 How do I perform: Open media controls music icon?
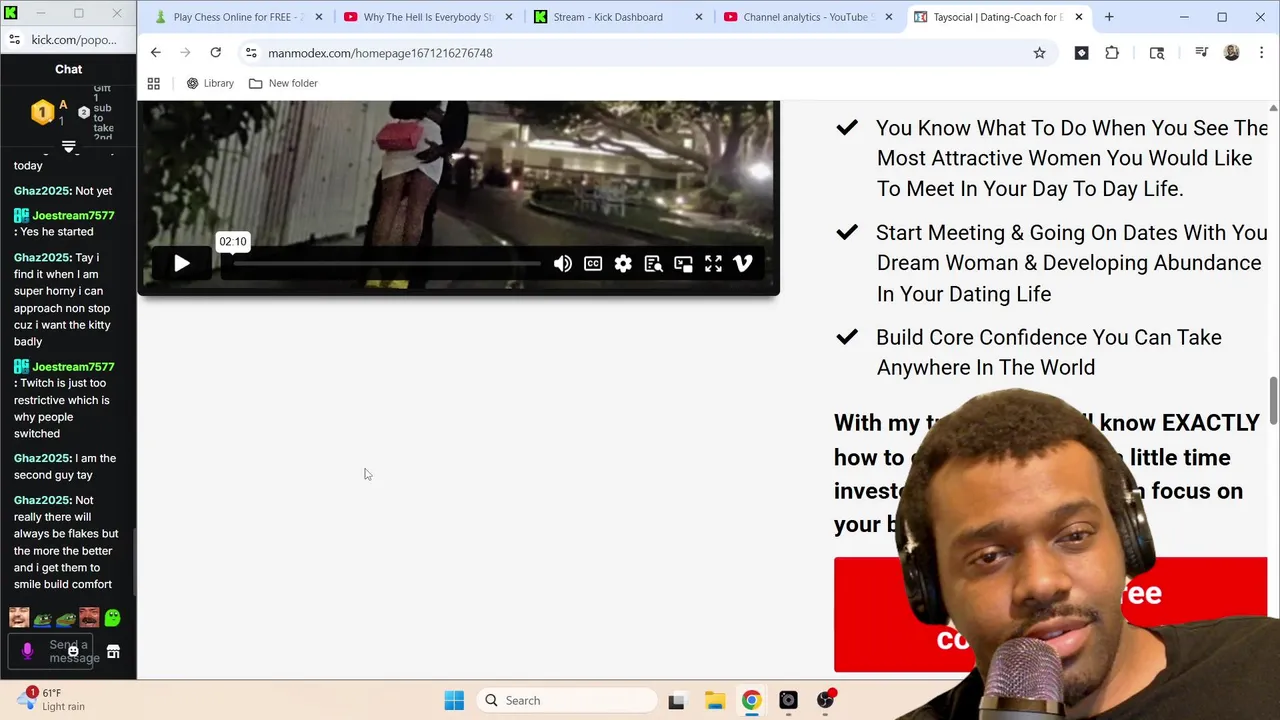point(1201,53)
